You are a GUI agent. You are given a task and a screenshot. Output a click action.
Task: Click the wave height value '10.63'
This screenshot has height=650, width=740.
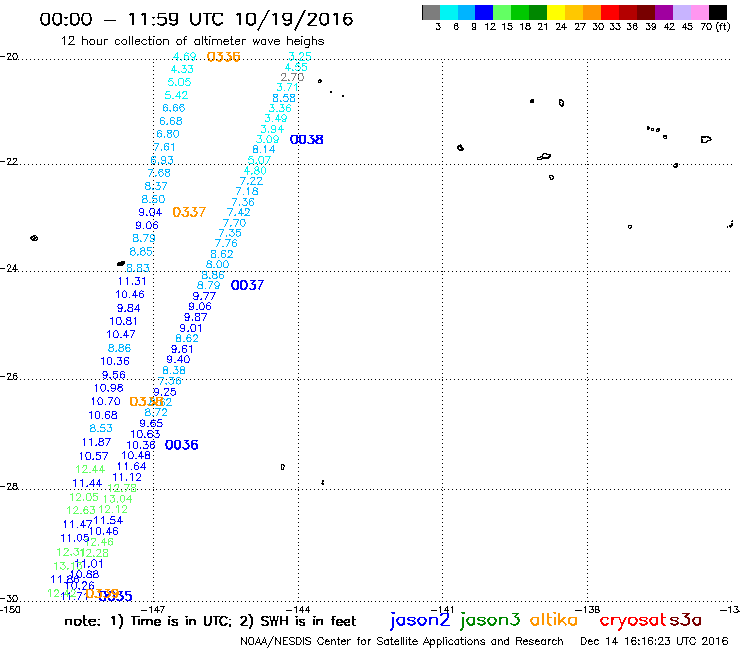pyautogui.click(x=145, y=434)
